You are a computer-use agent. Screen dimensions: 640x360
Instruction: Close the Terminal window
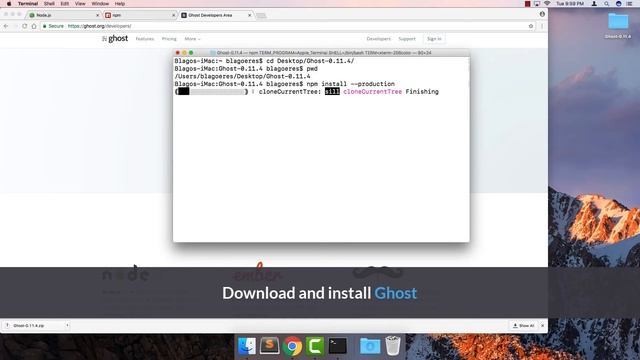click(x=178, y=53)
